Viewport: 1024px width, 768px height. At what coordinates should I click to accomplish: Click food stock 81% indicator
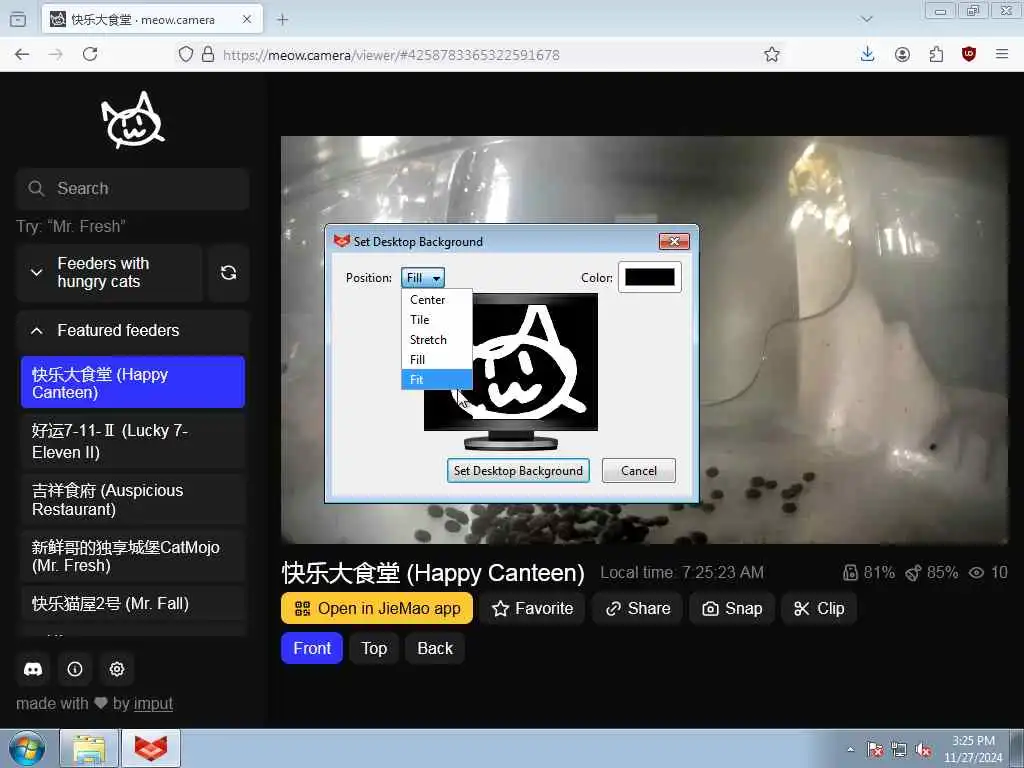coord(869,573)
